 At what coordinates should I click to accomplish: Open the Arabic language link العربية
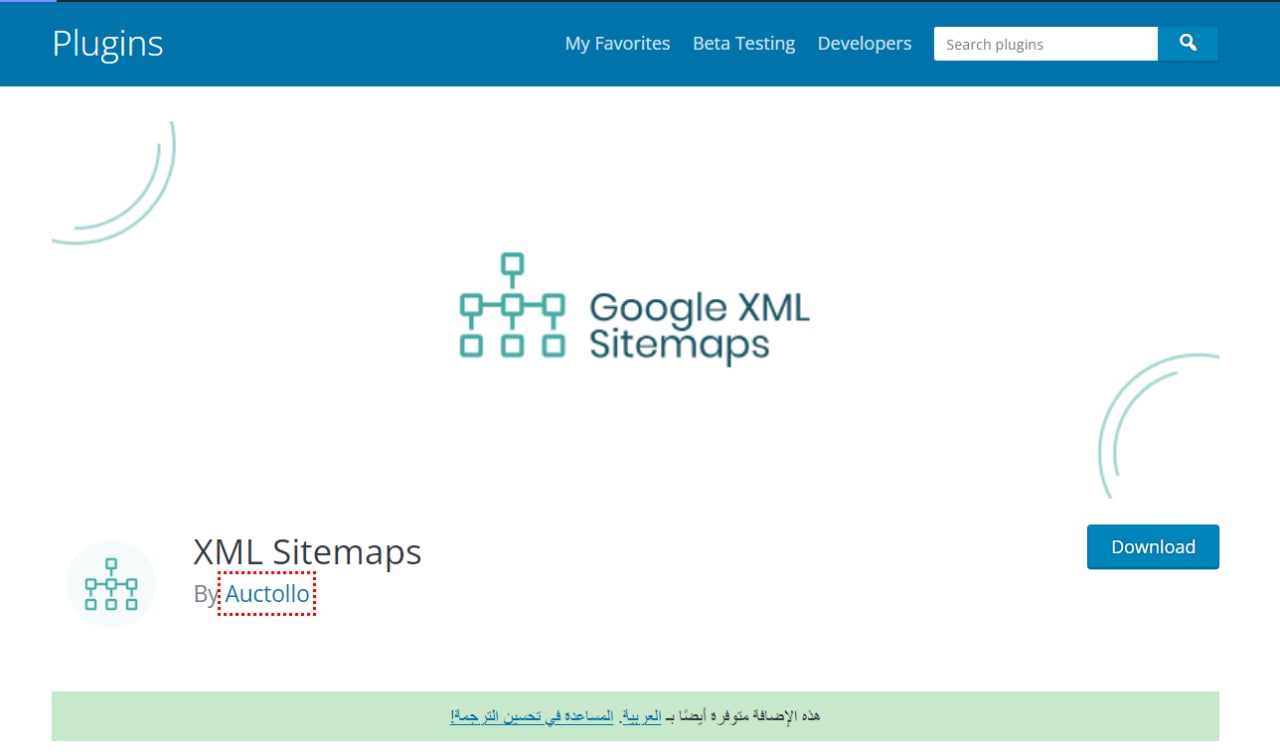(x=641, y=717)
